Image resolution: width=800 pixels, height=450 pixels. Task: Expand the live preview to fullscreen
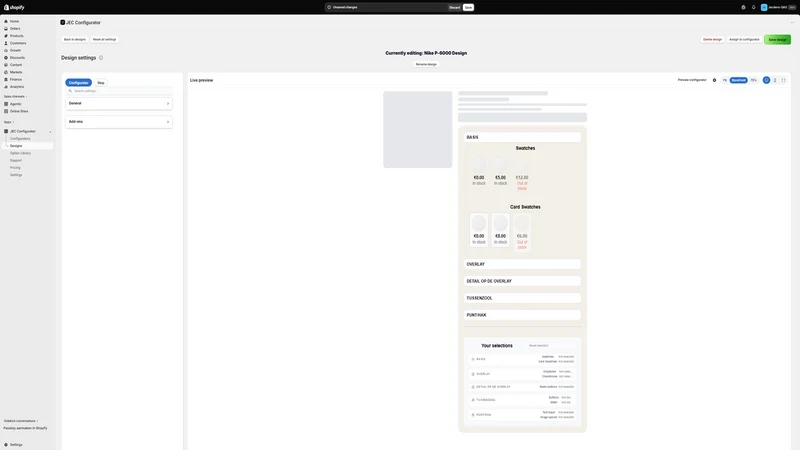[x=784, y=80]
